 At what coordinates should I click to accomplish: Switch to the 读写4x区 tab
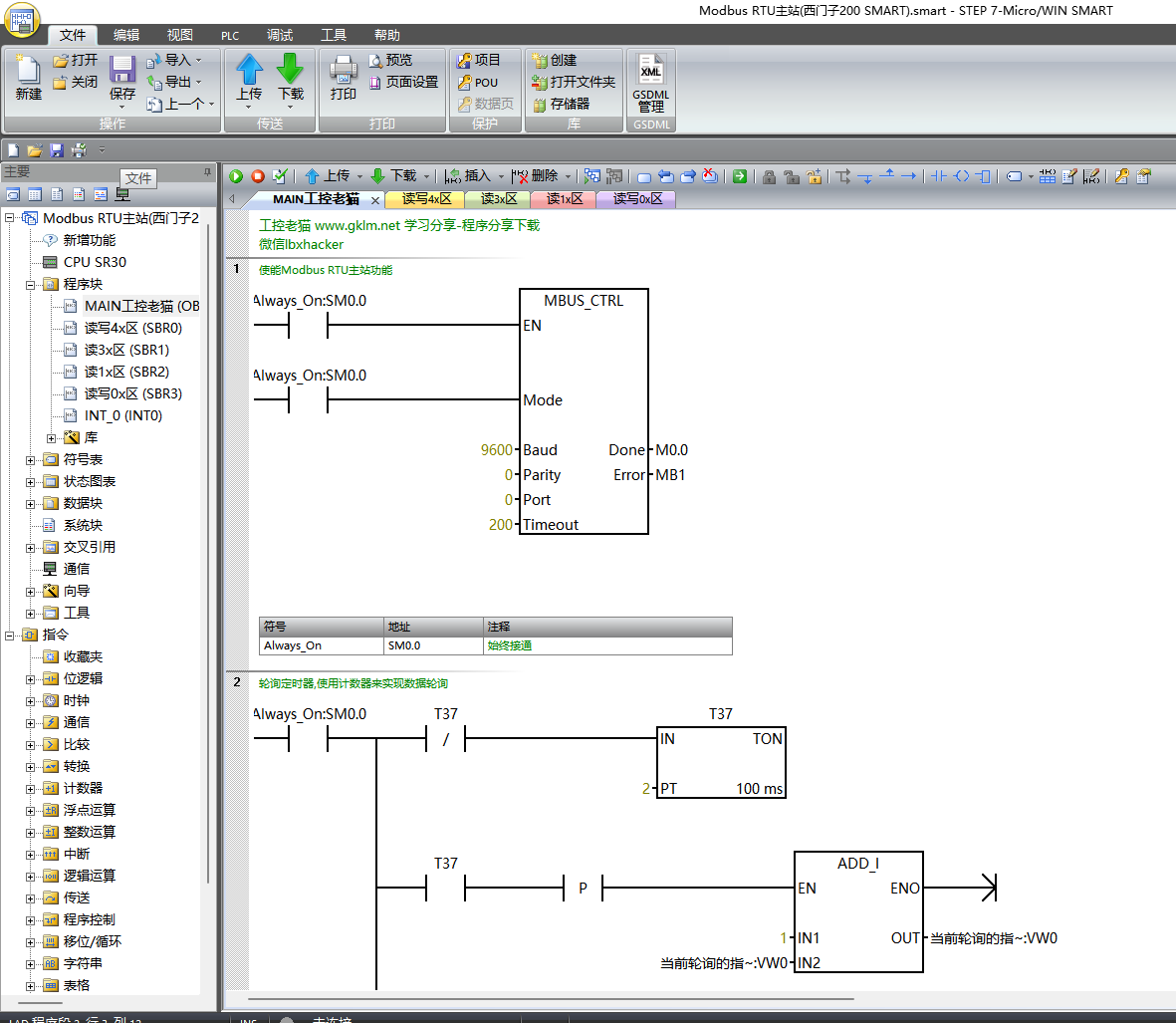click(426, 199)
